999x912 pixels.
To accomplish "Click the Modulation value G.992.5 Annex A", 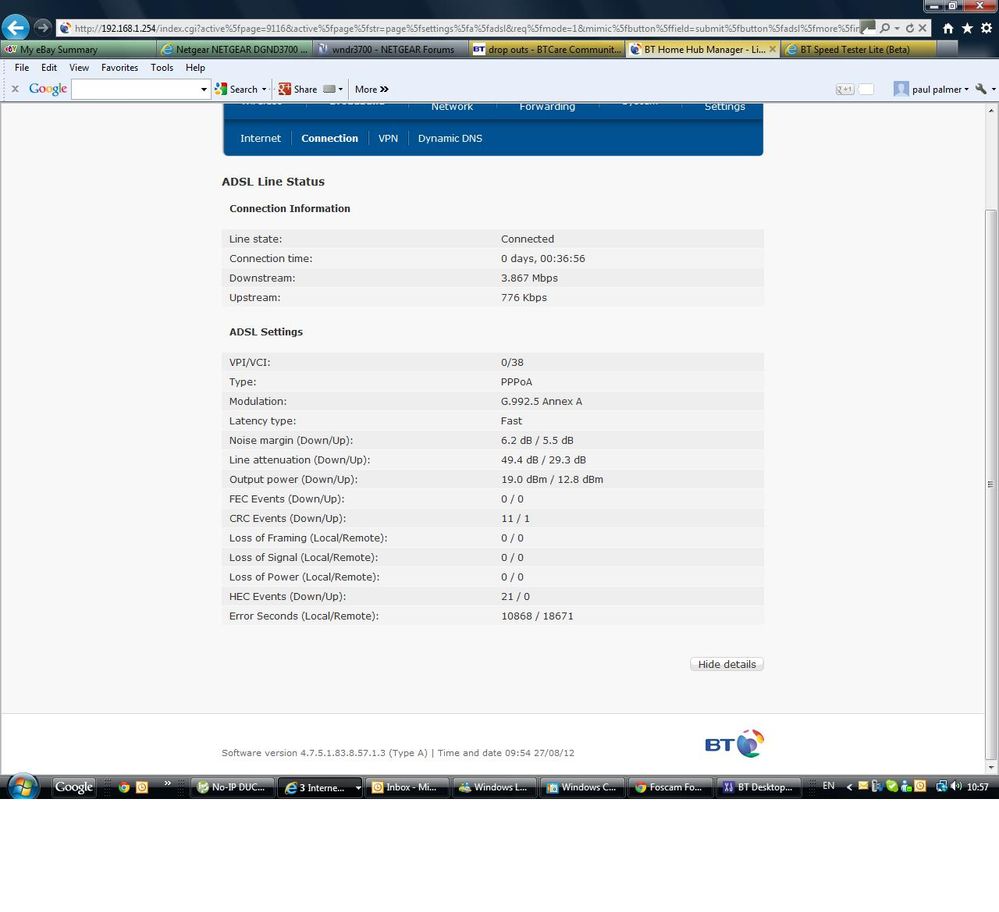I will (542, 402).
